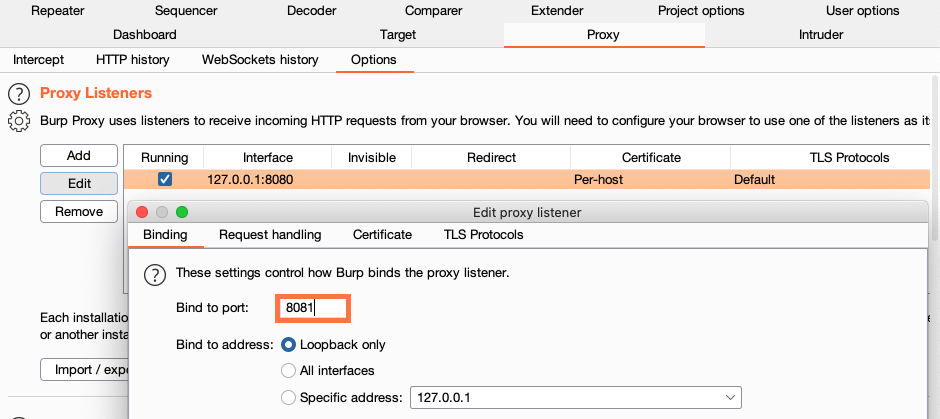This screenshot has width=940, height=419.
Task: Open Intercept sub-tab
Action: (38, 60)
